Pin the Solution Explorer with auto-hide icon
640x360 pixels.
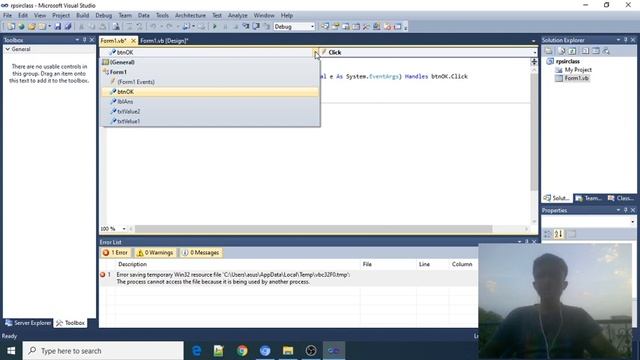[x=625, y=40]
